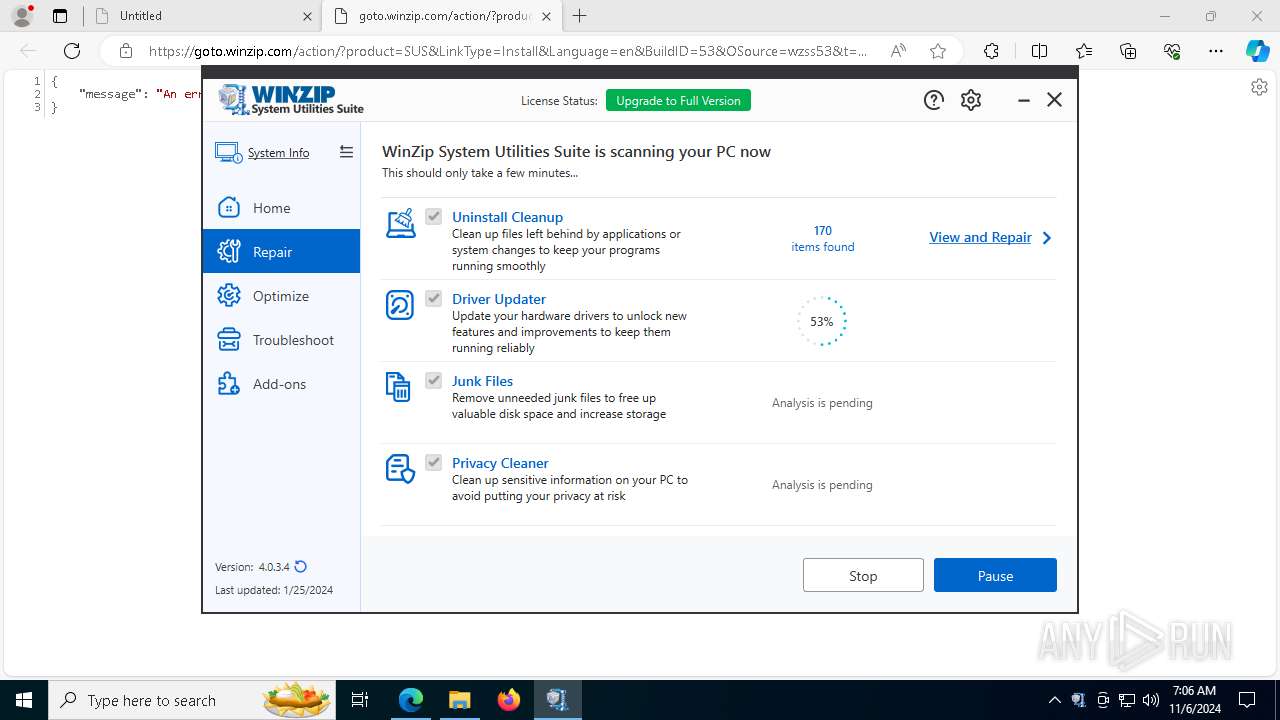Click the taskbar search box
Screen dimensions: 1280x720
click(x=193, y=700)
